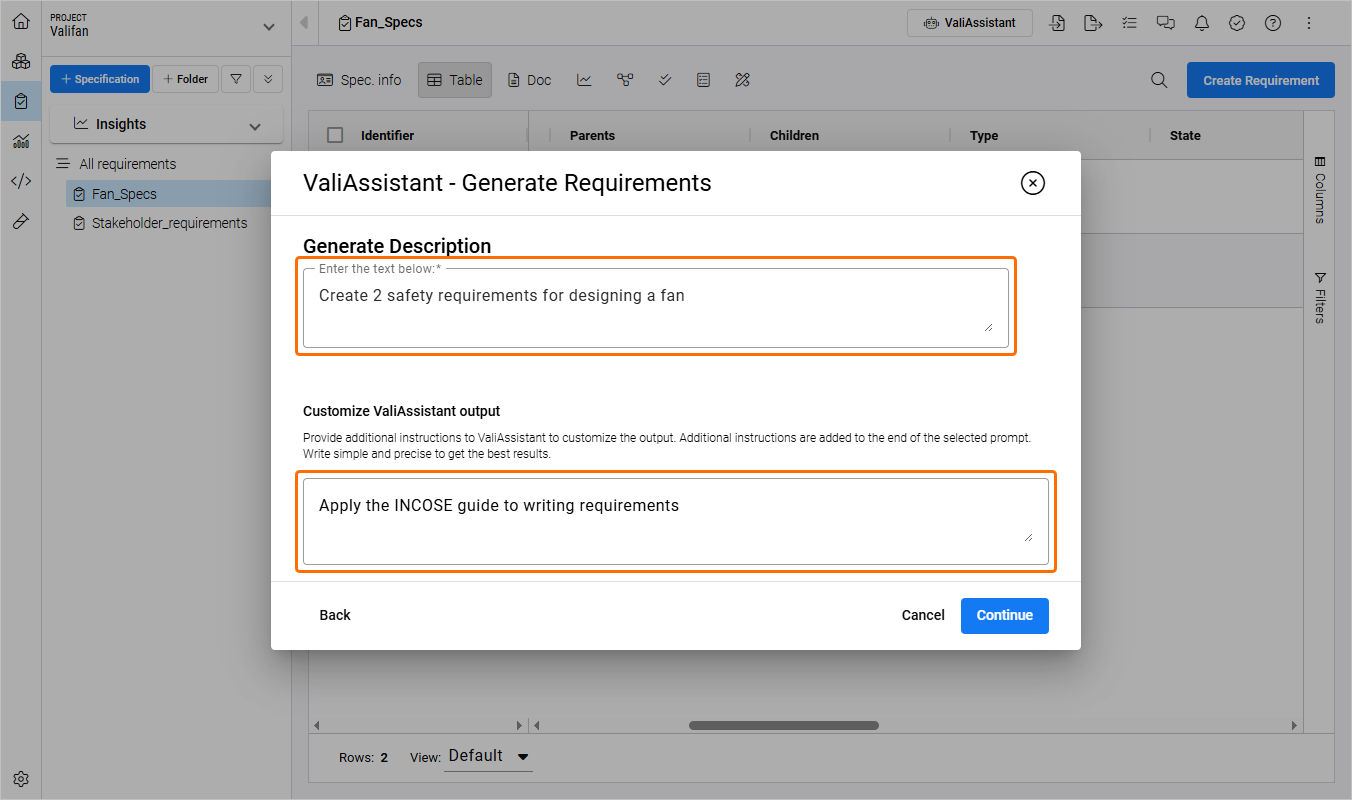Switch to the Doc tab
The width and height of the screenshot is (1352, 800).
pos(529,80)
